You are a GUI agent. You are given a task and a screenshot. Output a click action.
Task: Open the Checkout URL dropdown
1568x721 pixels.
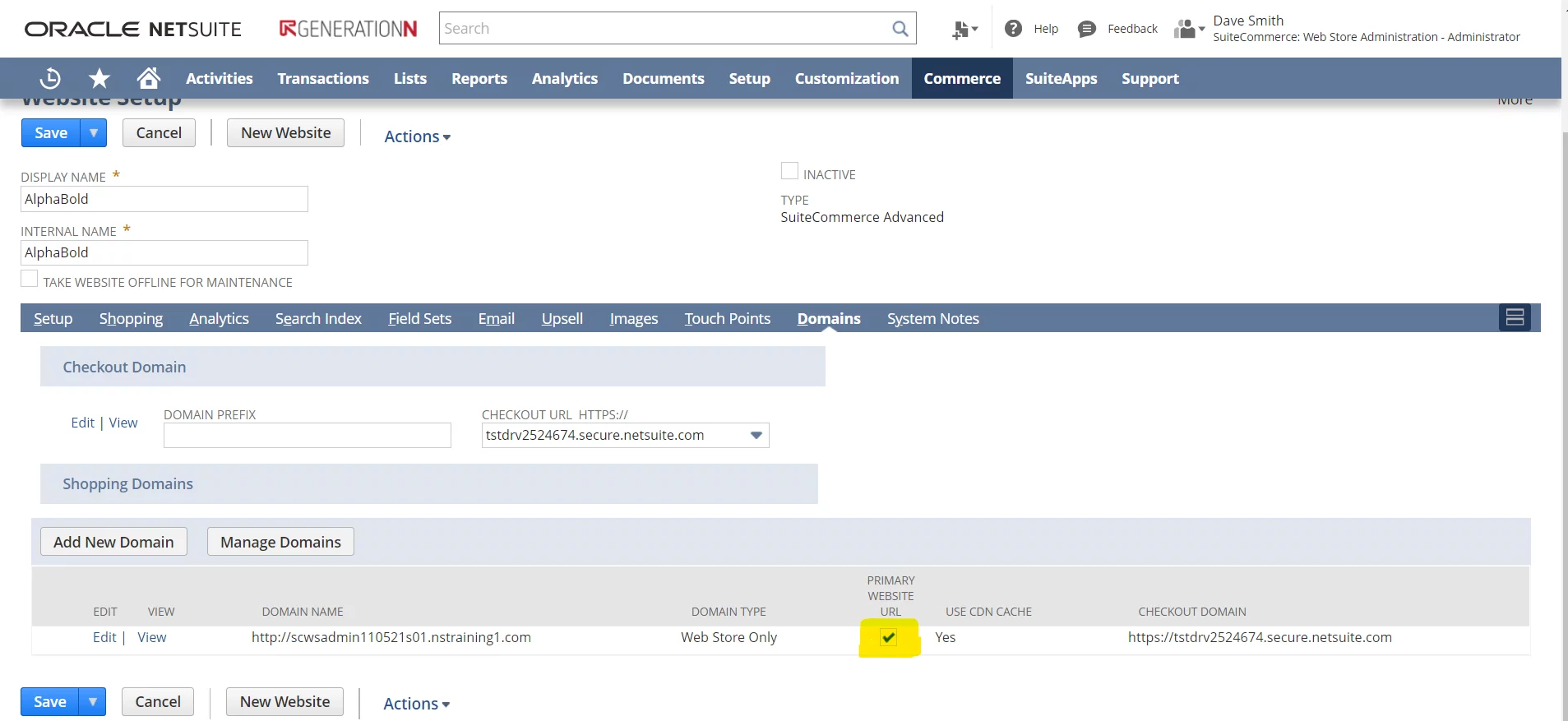756,435
